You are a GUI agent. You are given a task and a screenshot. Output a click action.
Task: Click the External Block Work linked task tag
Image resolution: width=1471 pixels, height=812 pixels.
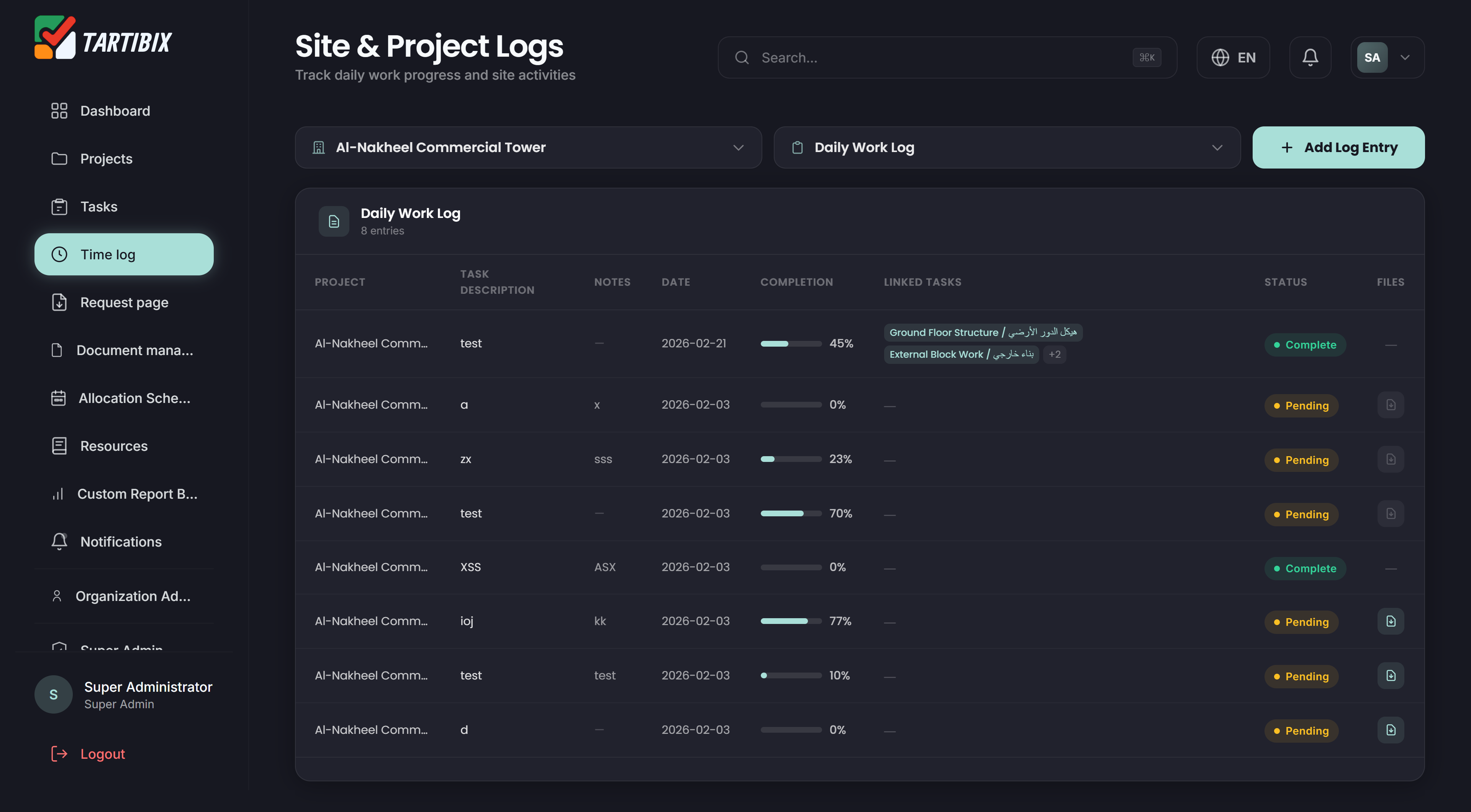[961, 354]
